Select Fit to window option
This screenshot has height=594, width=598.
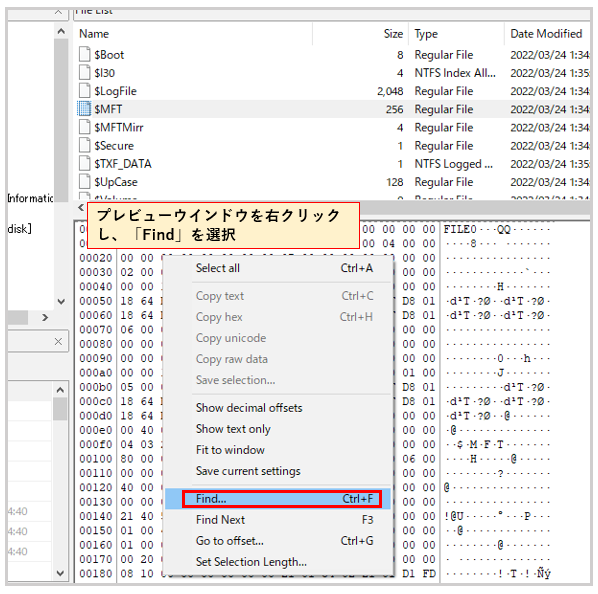tap(278, 450)
